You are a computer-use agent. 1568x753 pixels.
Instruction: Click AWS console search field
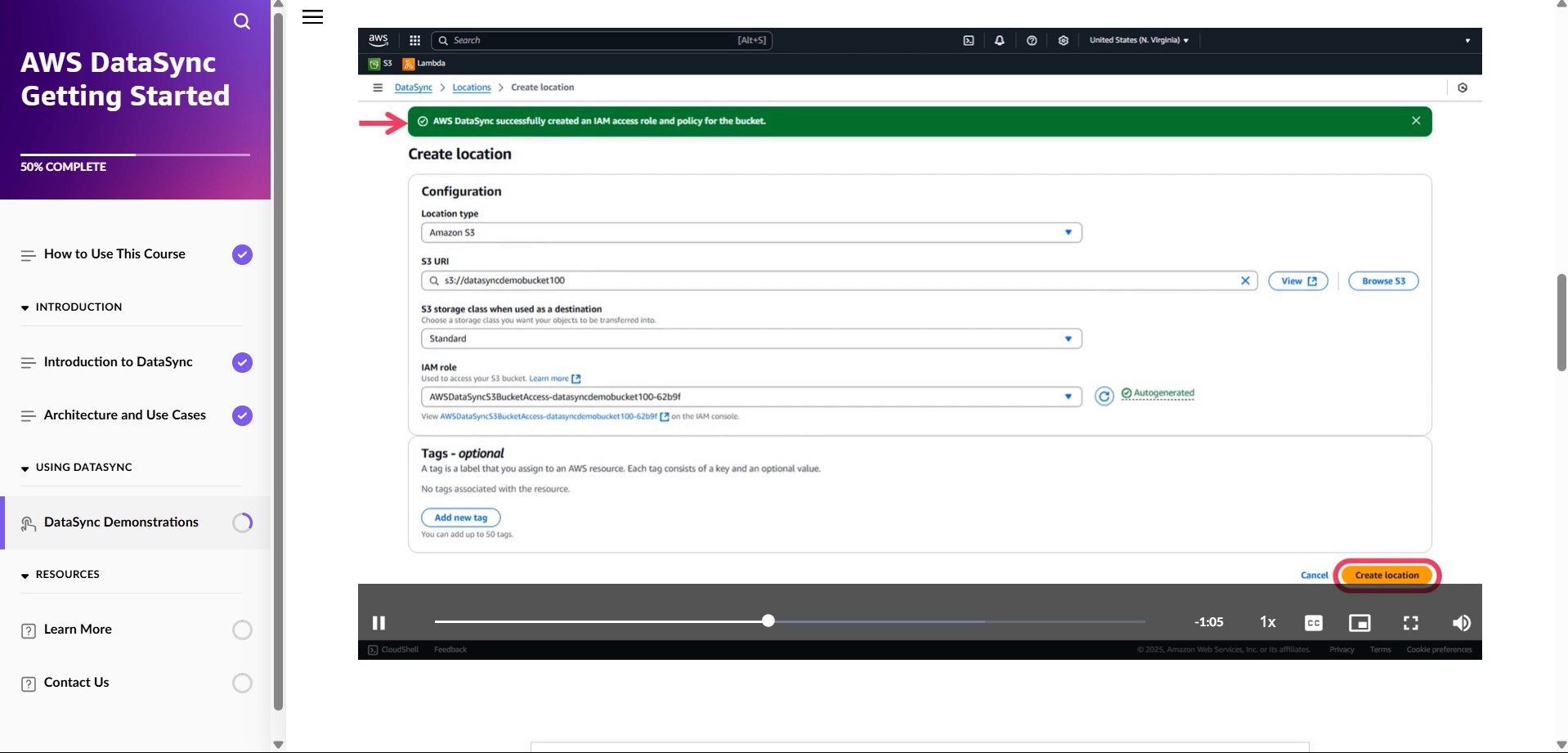pos(601,40)
